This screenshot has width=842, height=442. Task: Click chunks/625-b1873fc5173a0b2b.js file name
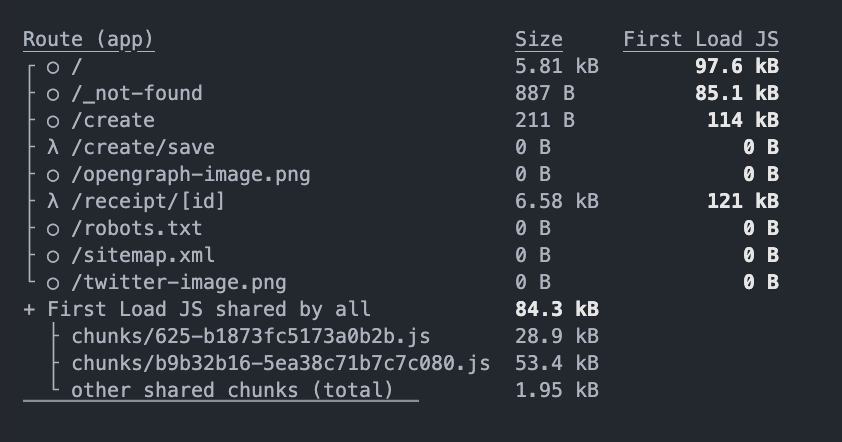251,336
